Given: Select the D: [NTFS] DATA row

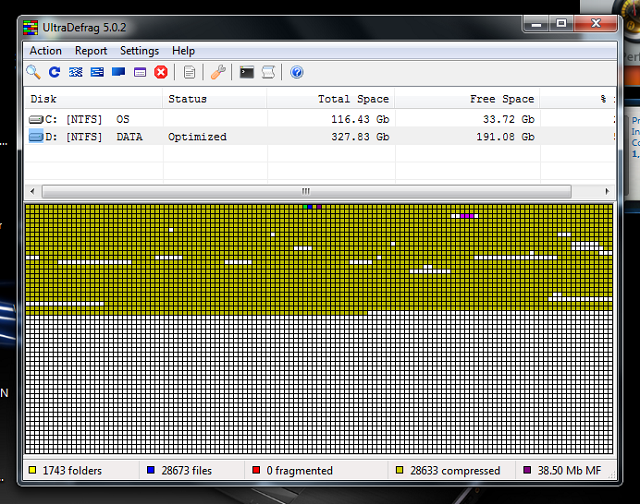Looking at the screenshot, I should pos(320,137).
